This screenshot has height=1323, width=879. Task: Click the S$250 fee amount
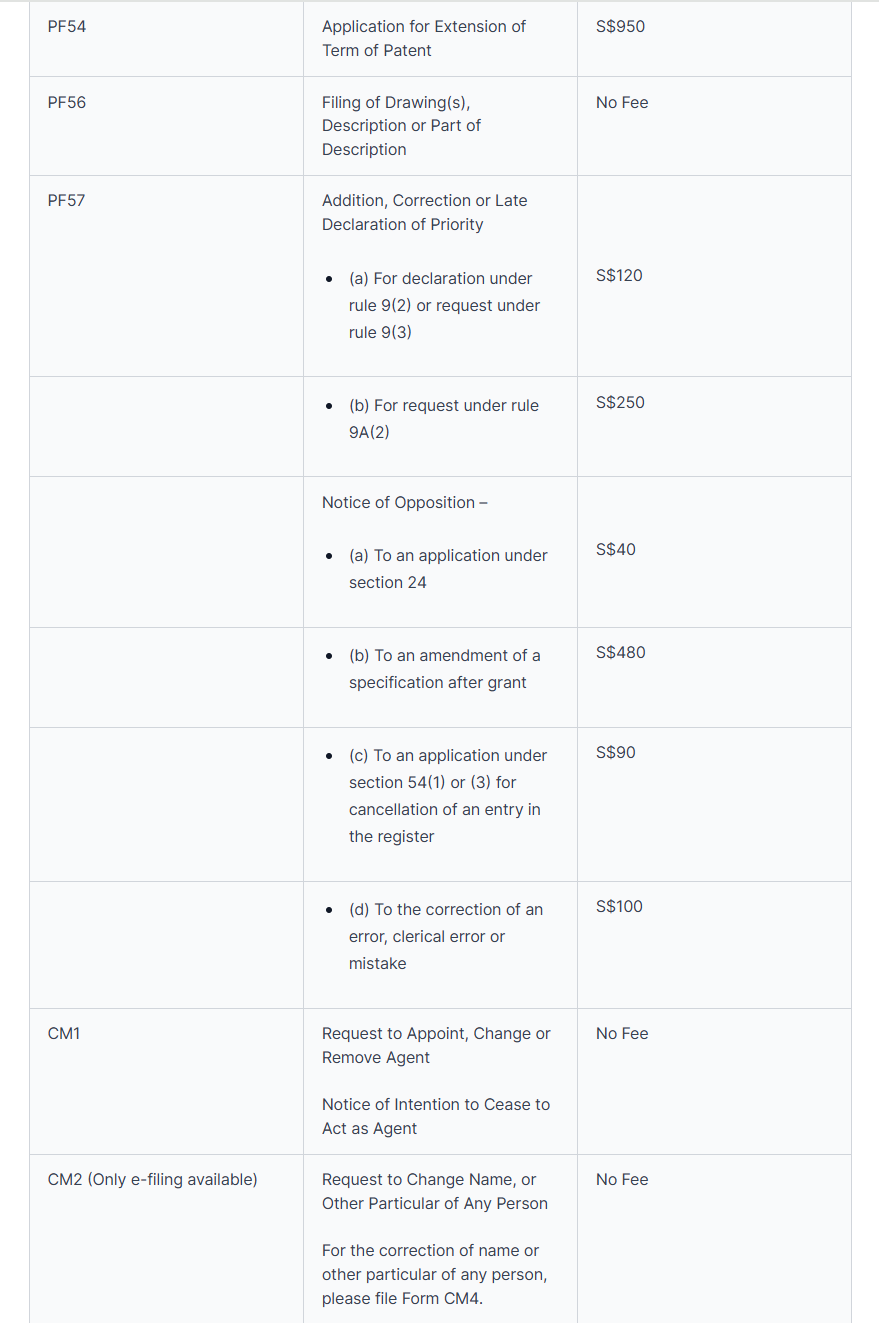620,403
